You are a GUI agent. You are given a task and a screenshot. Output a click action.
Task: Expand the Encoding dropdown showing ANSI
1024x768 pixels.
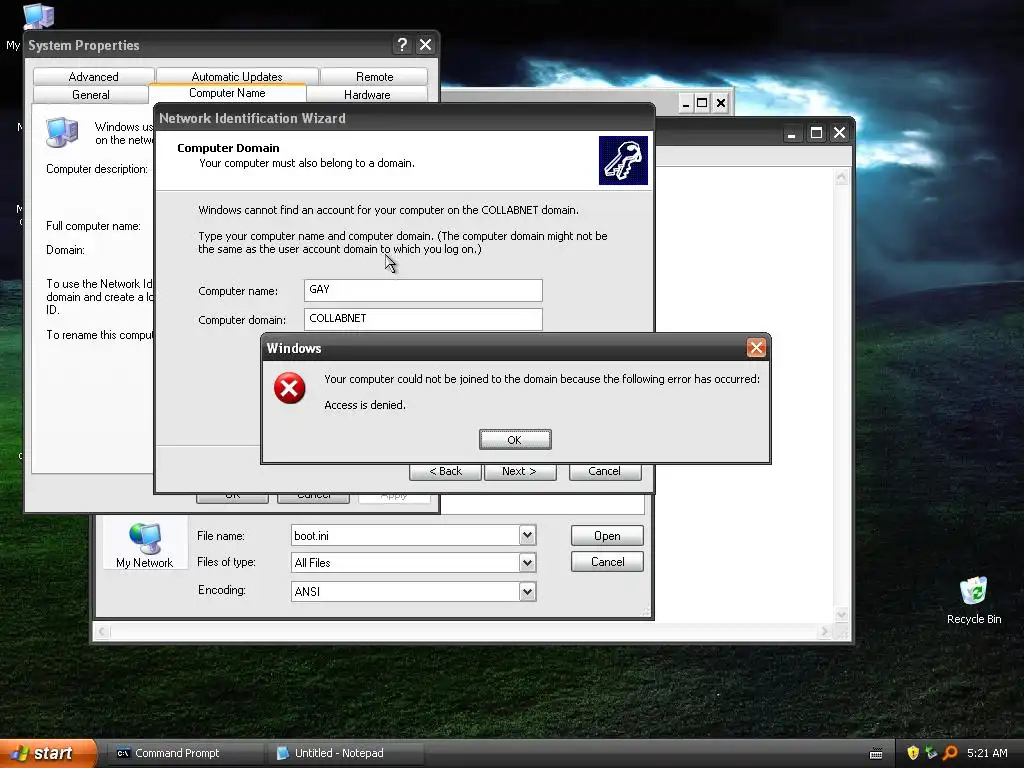[x=528, y=592]
